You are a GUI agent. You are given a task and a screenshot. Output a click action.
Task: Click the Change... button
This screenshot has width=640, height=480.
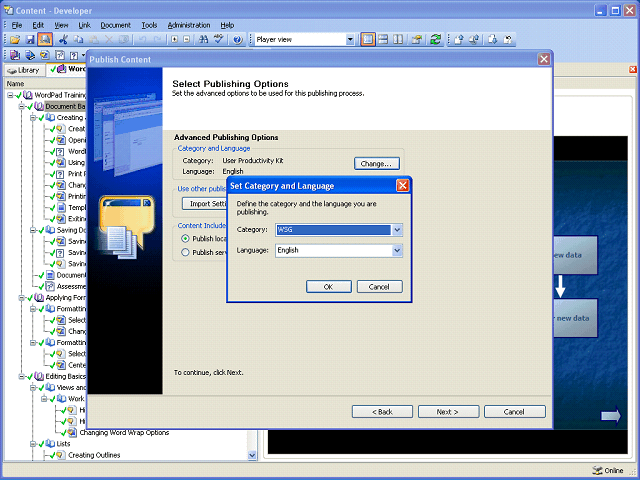pyautogui.click(x=377, y=164)
